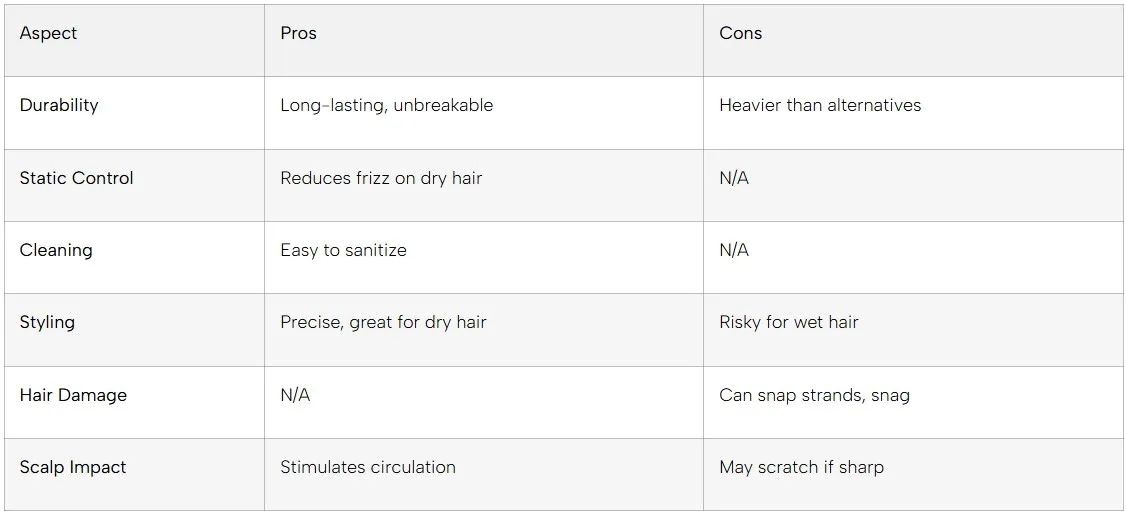Select the Durability row label
The width and height of the screenshot is (1126, 513).
click(59, 105)
